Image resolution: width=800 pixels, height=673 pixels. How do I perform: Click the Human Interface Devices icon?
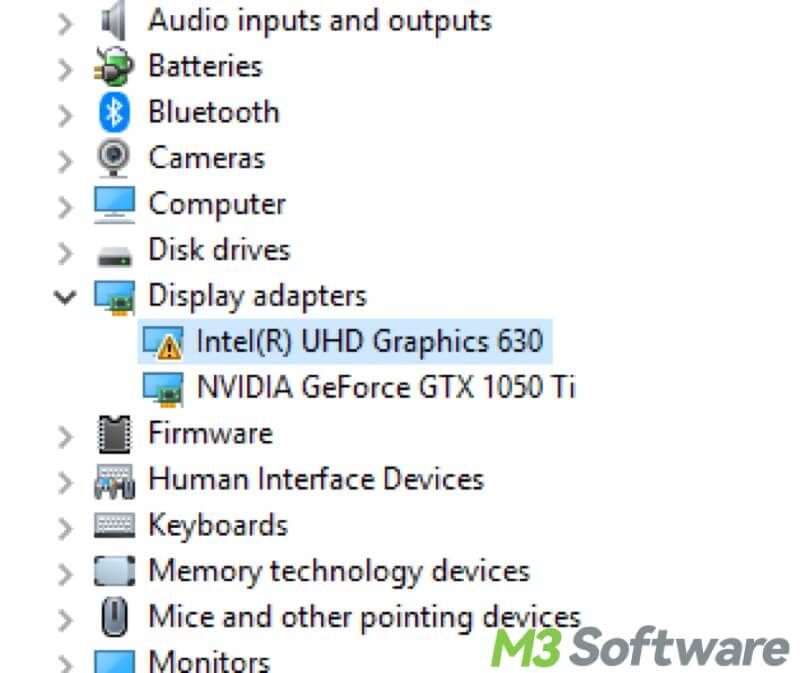pyautogui.click(x=114, y=481)
